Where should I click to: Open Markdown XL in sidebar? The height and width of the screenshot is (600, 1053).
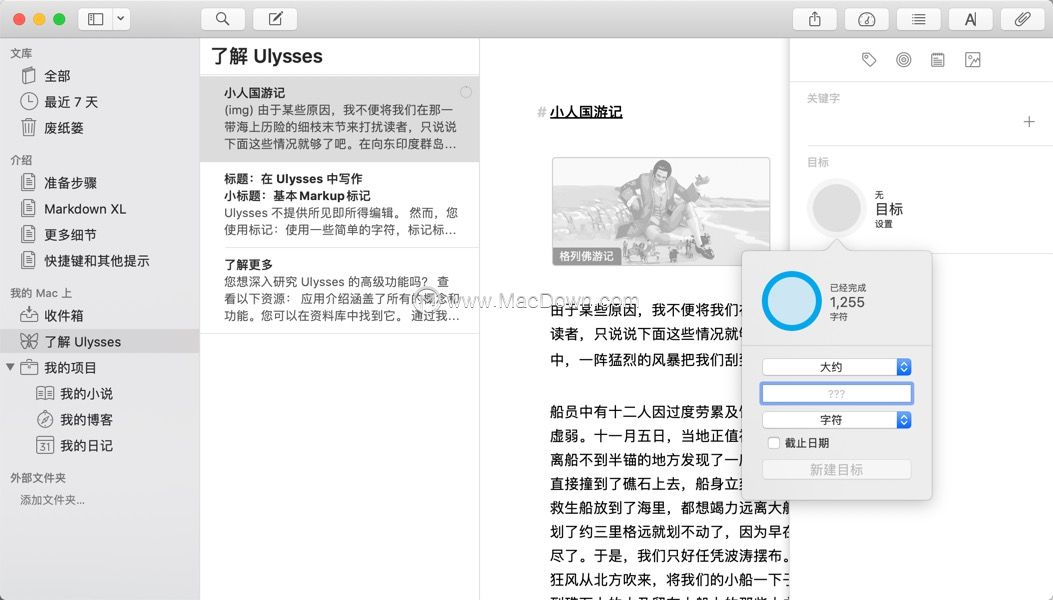click(99, 209)
